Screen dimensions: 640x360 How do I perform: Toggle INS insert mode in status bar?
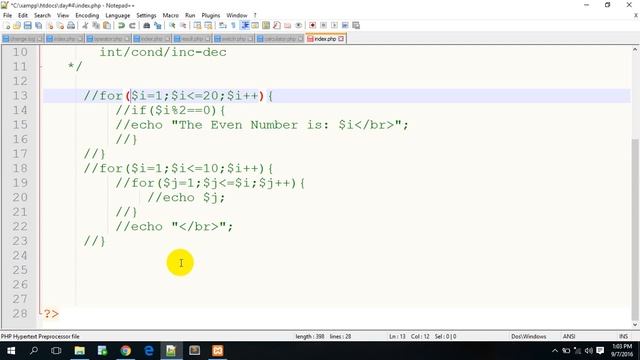click(623, 336)
